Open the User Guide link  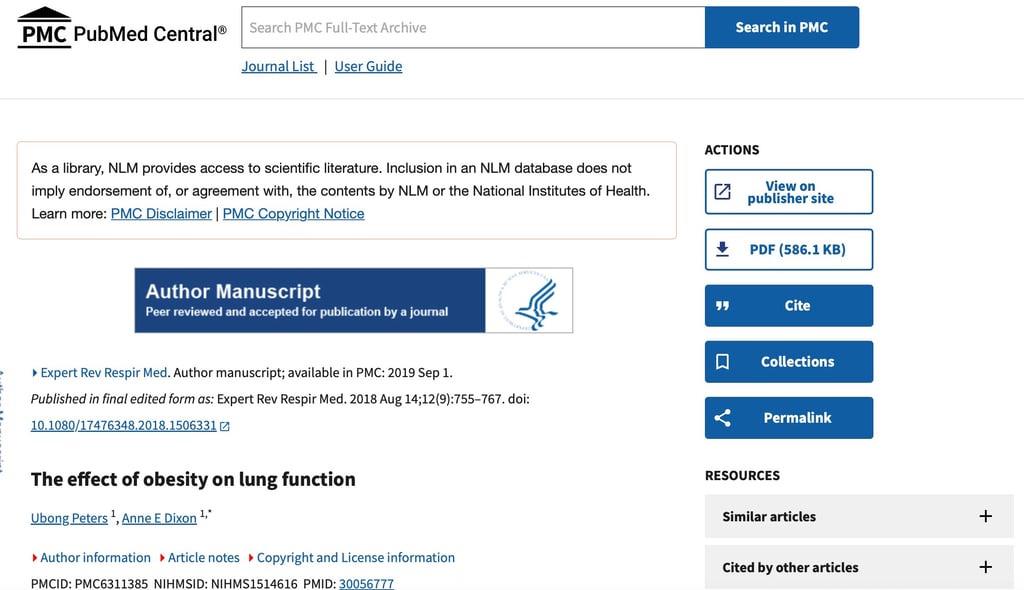pos(368,67)
